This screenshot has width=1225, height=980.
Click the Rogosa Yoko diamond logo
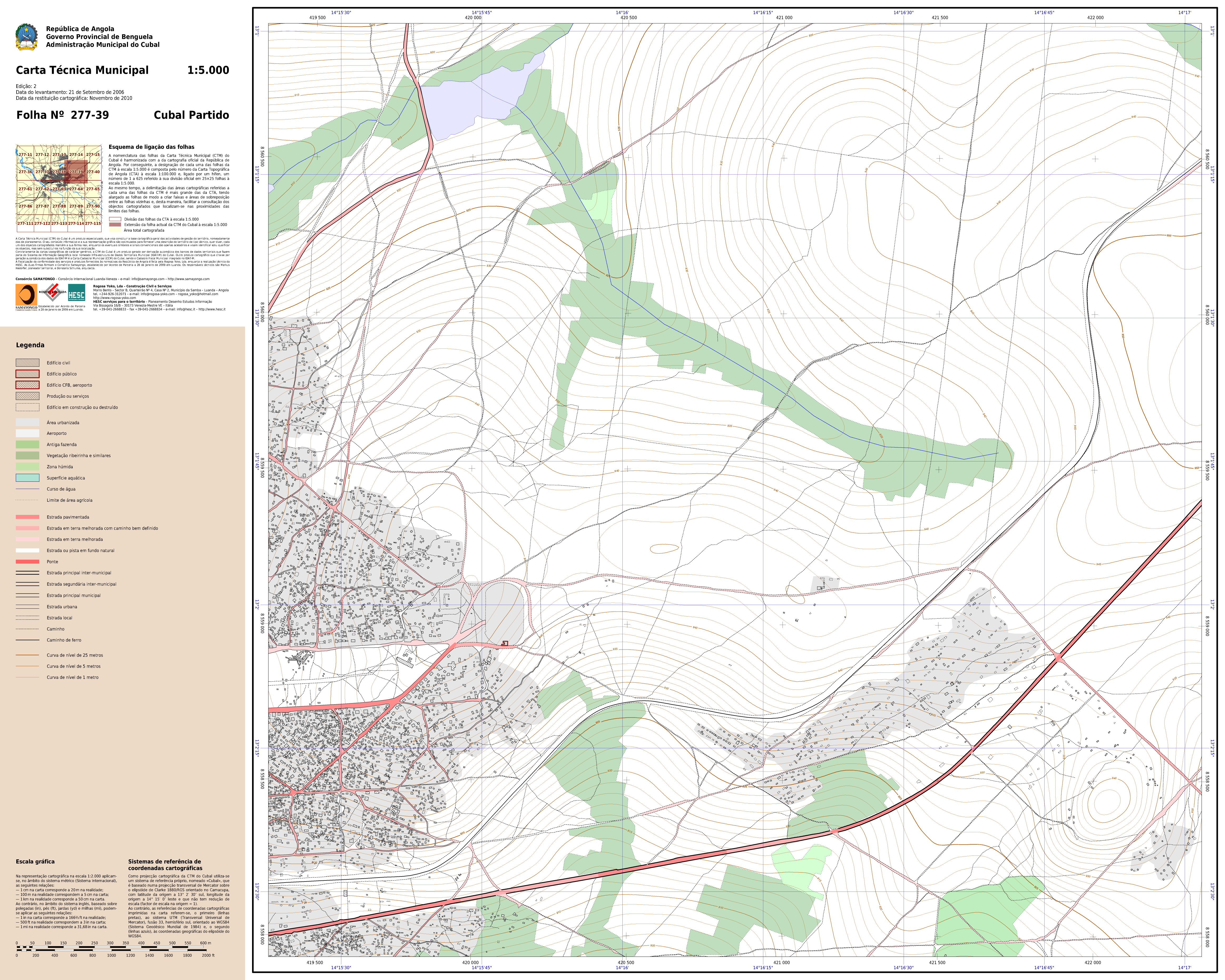tap(53, 293)
